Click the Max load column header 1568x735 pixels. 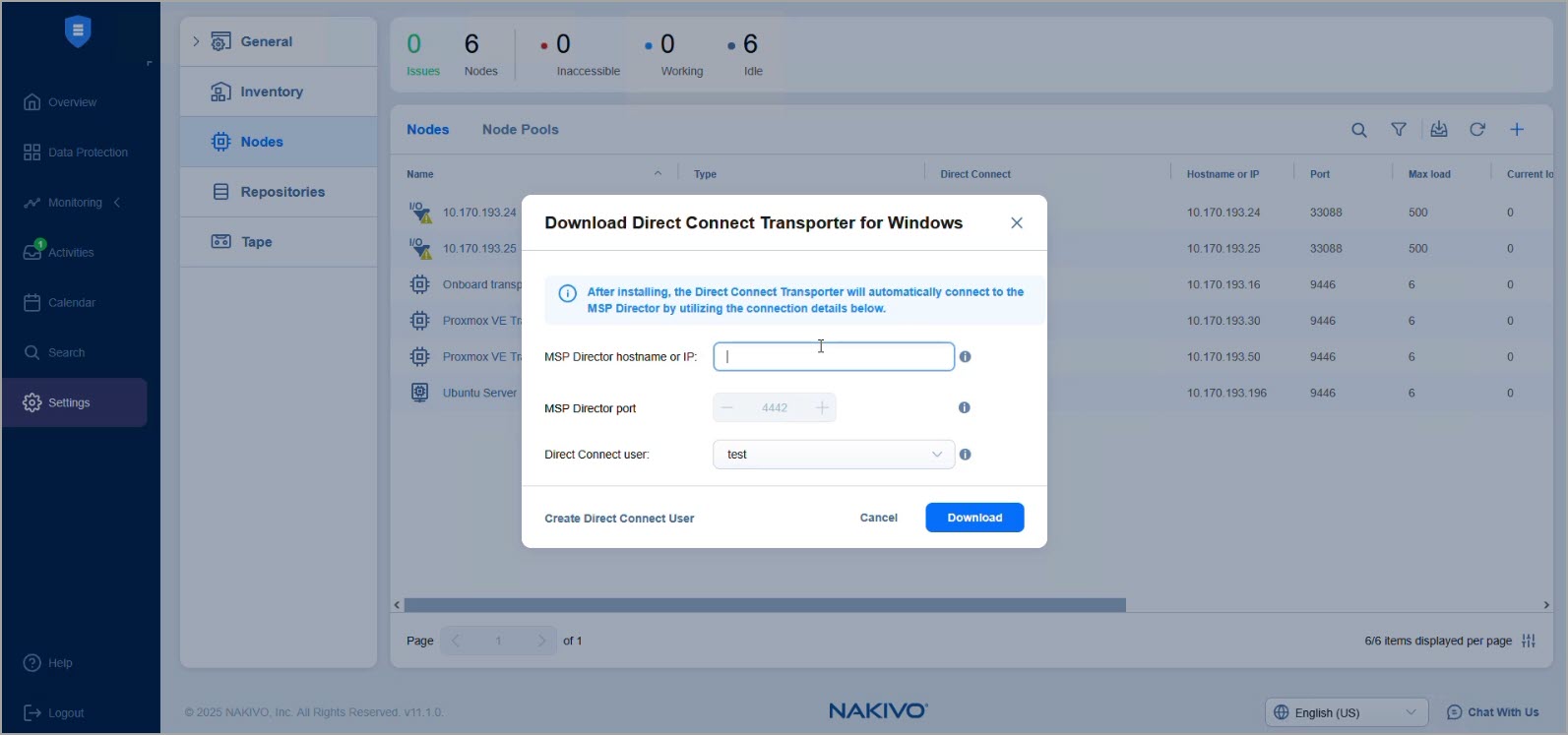pos(1429,174)
